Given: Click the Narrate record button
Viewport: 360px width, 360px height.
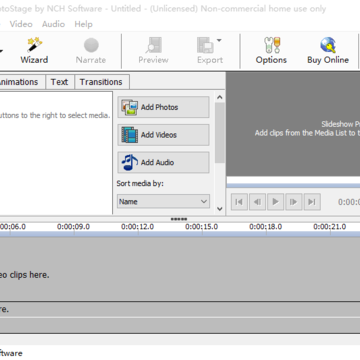Looking at the screenshot, I should coord(91,51).
